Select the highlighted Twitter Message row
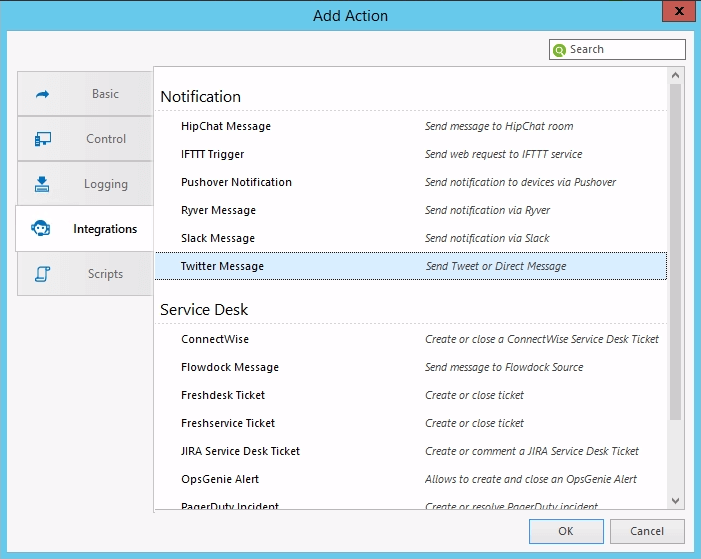 (x=411, y=266)
